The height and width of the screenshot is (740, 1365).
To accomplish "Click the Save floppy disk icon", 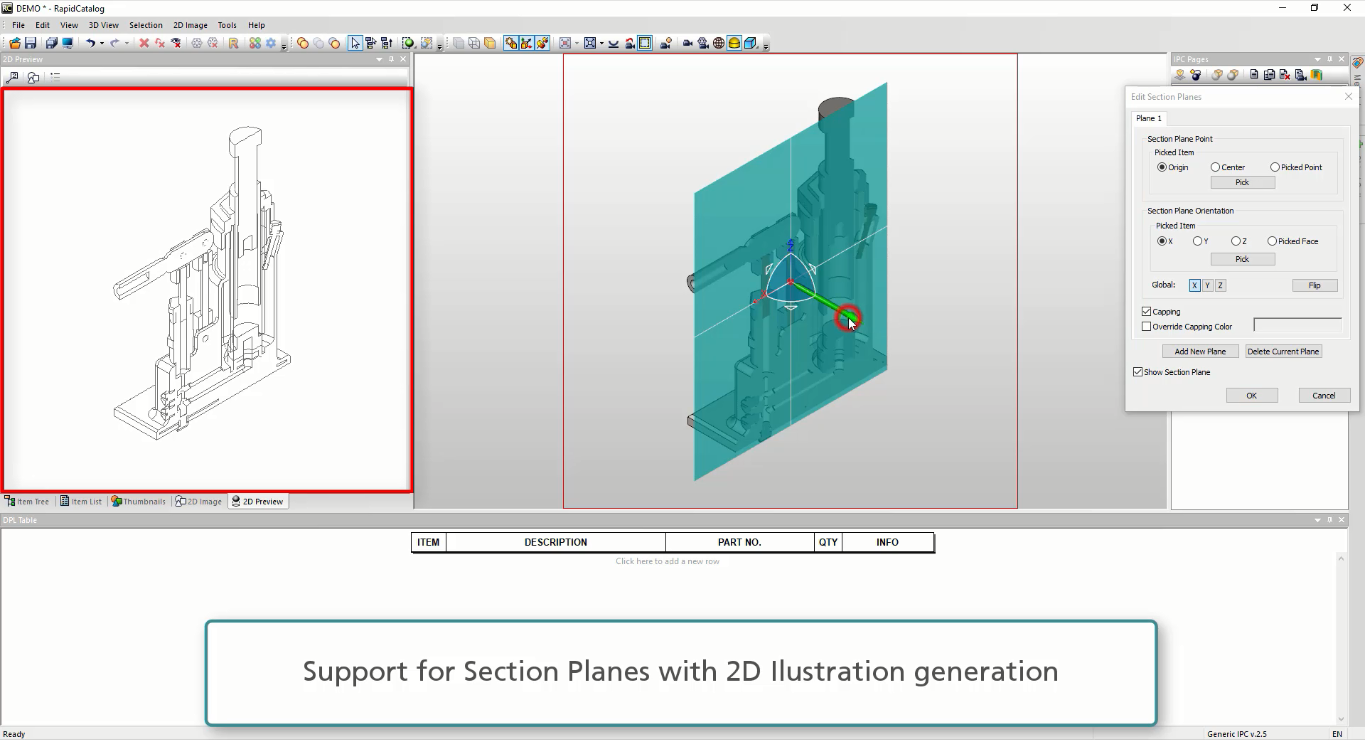I will (31, 43).
